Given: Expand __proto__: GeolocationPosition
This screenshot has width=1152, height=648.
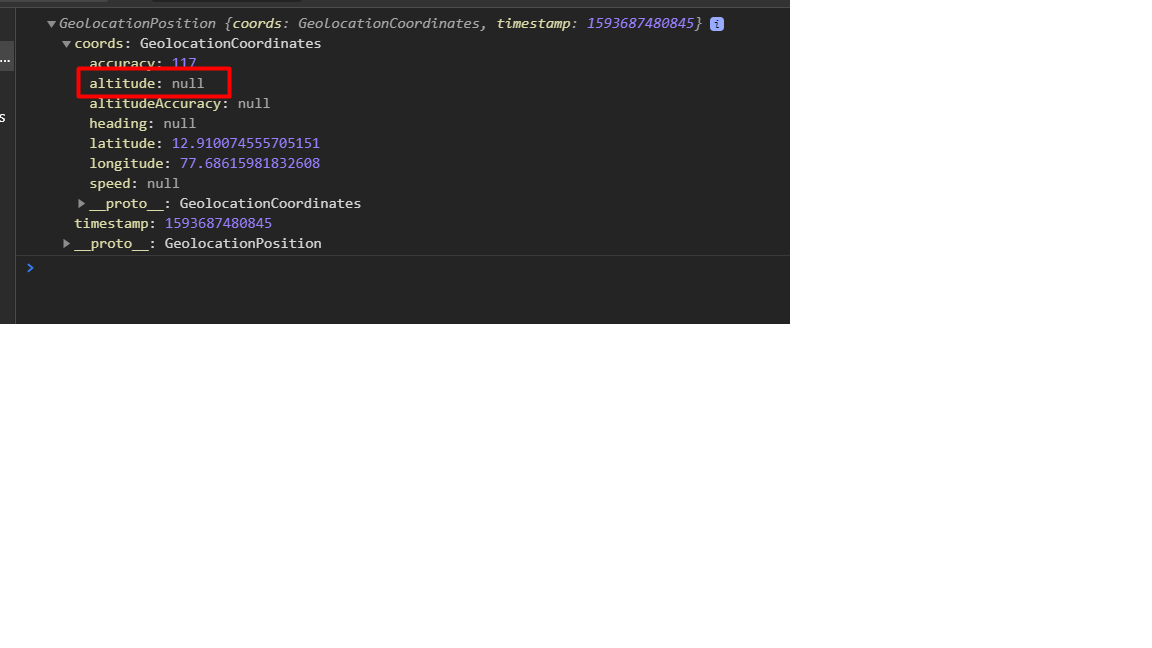Looking at the screenshot, I should pos(66,243).
